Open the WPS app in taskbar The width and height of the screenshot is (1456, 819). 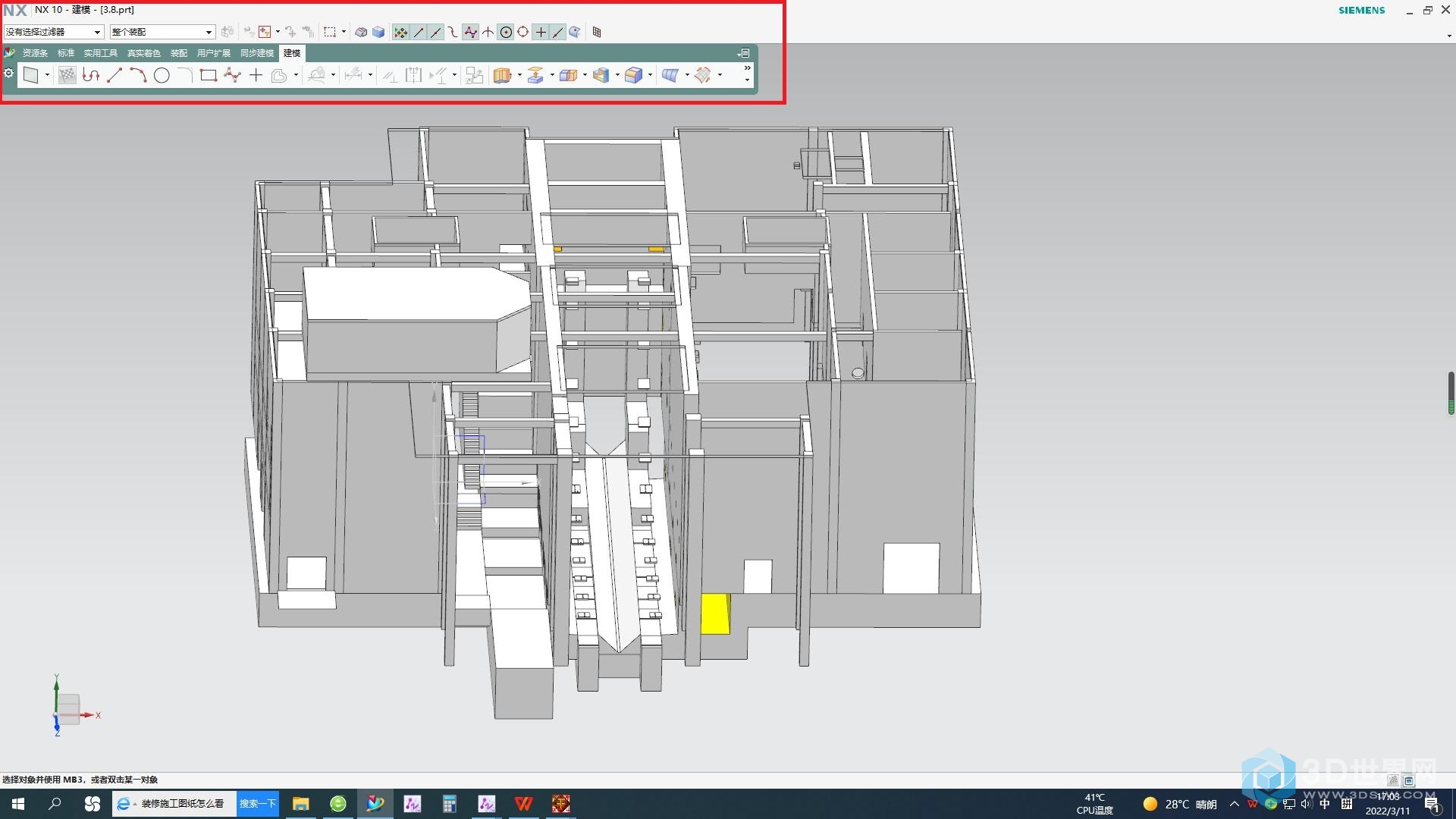tap(524, 804)
